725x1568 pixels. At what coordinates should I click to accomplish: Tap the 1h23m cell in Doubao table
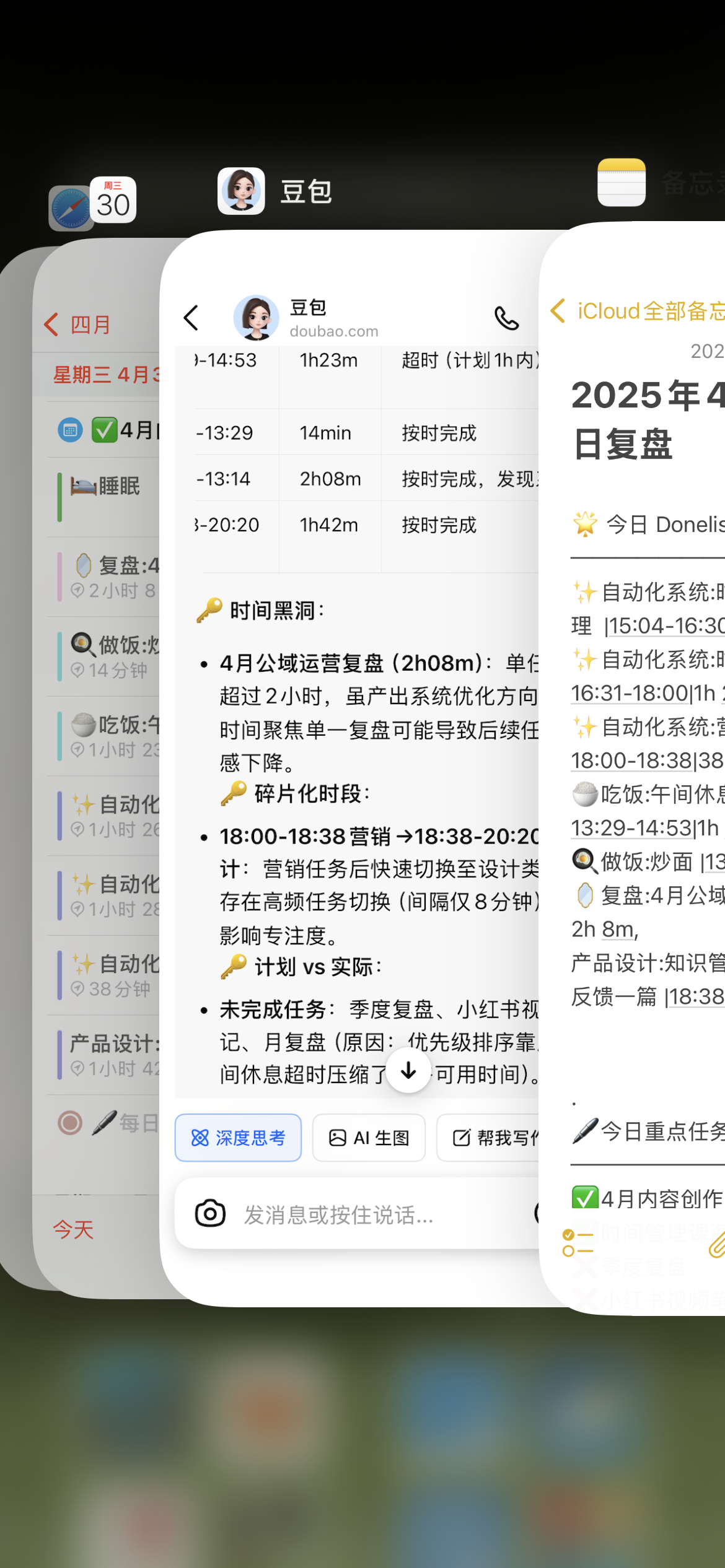pos(328,360)
